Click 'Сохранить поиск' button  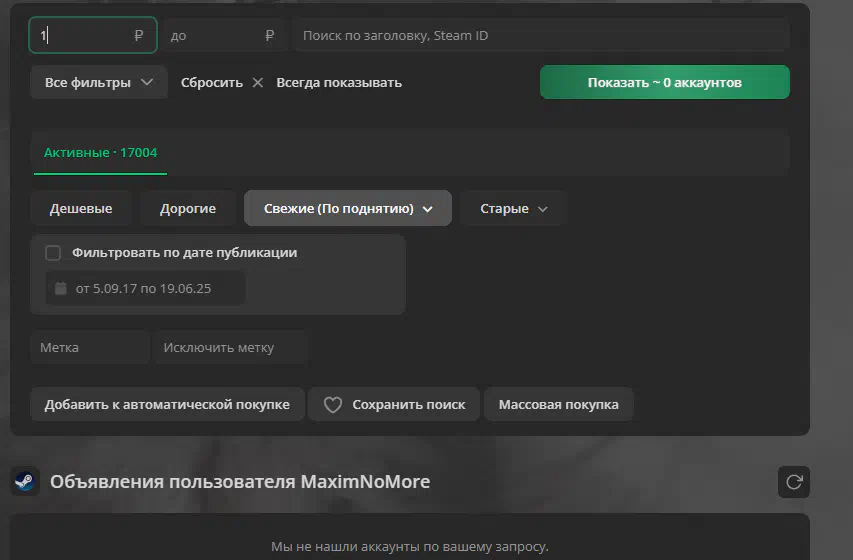coord(394,404)
